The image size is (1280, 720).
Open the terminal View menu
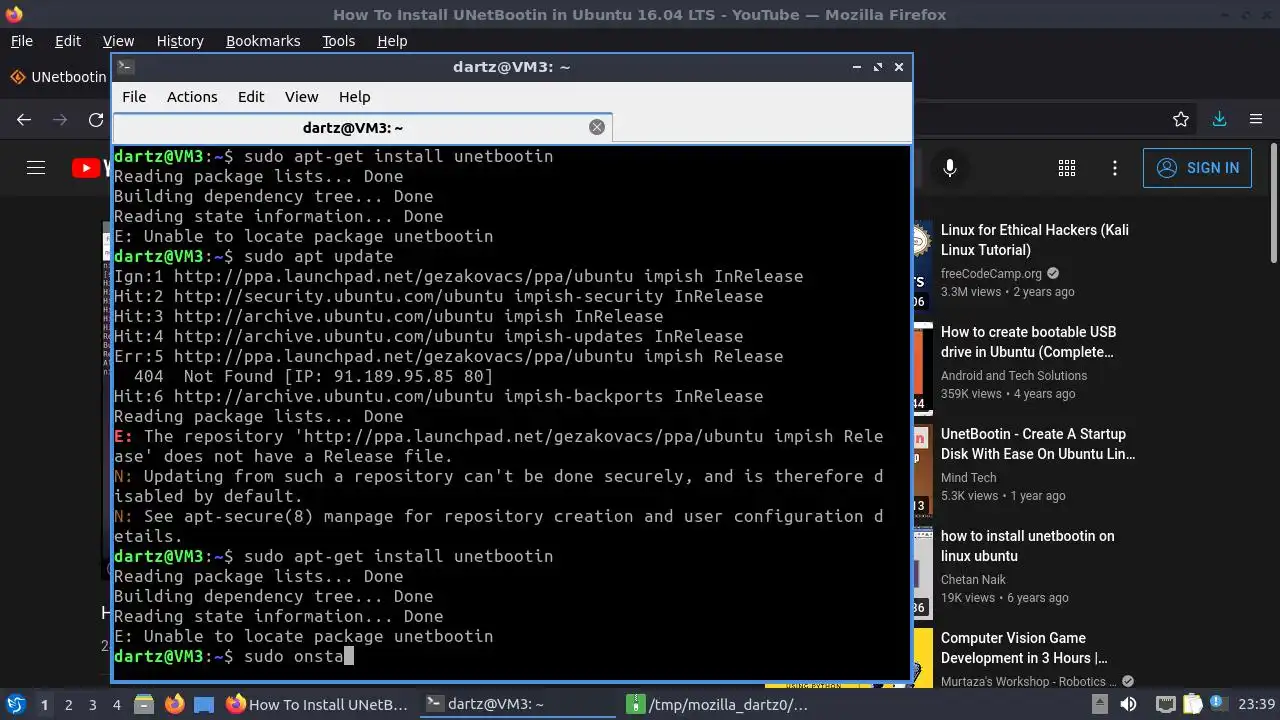coord(301,97)
